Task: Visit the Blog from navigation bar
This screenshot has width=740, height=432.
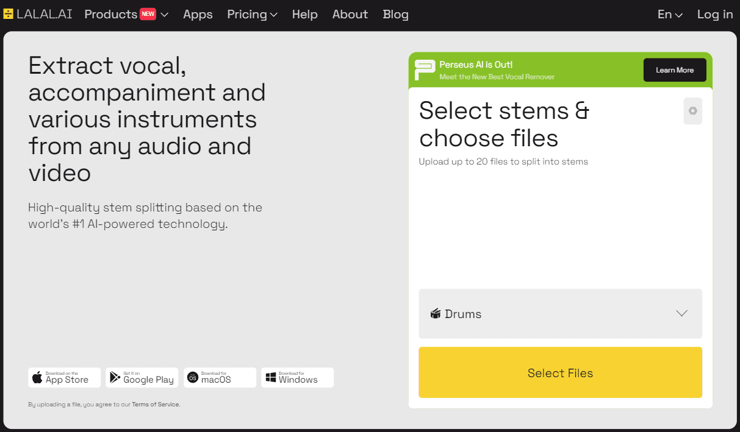Action: coord(396,14)
